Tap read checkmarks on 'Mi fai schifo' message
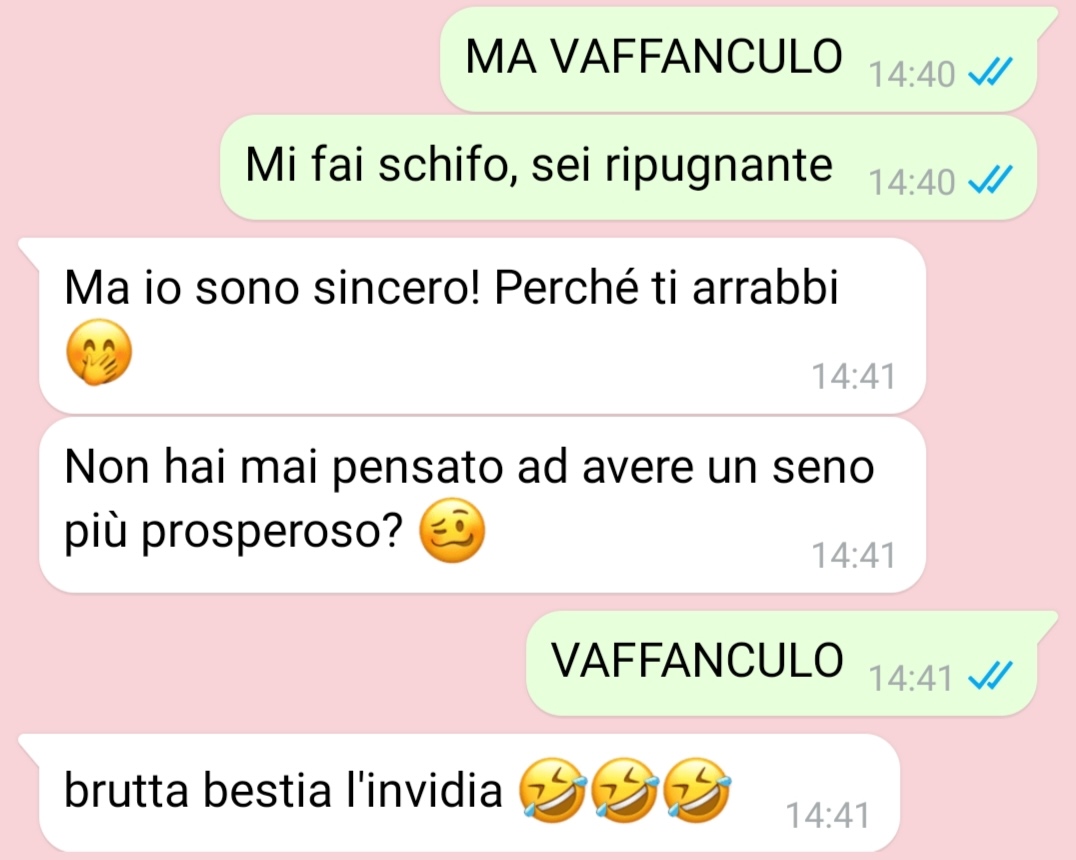 (990, 181)
